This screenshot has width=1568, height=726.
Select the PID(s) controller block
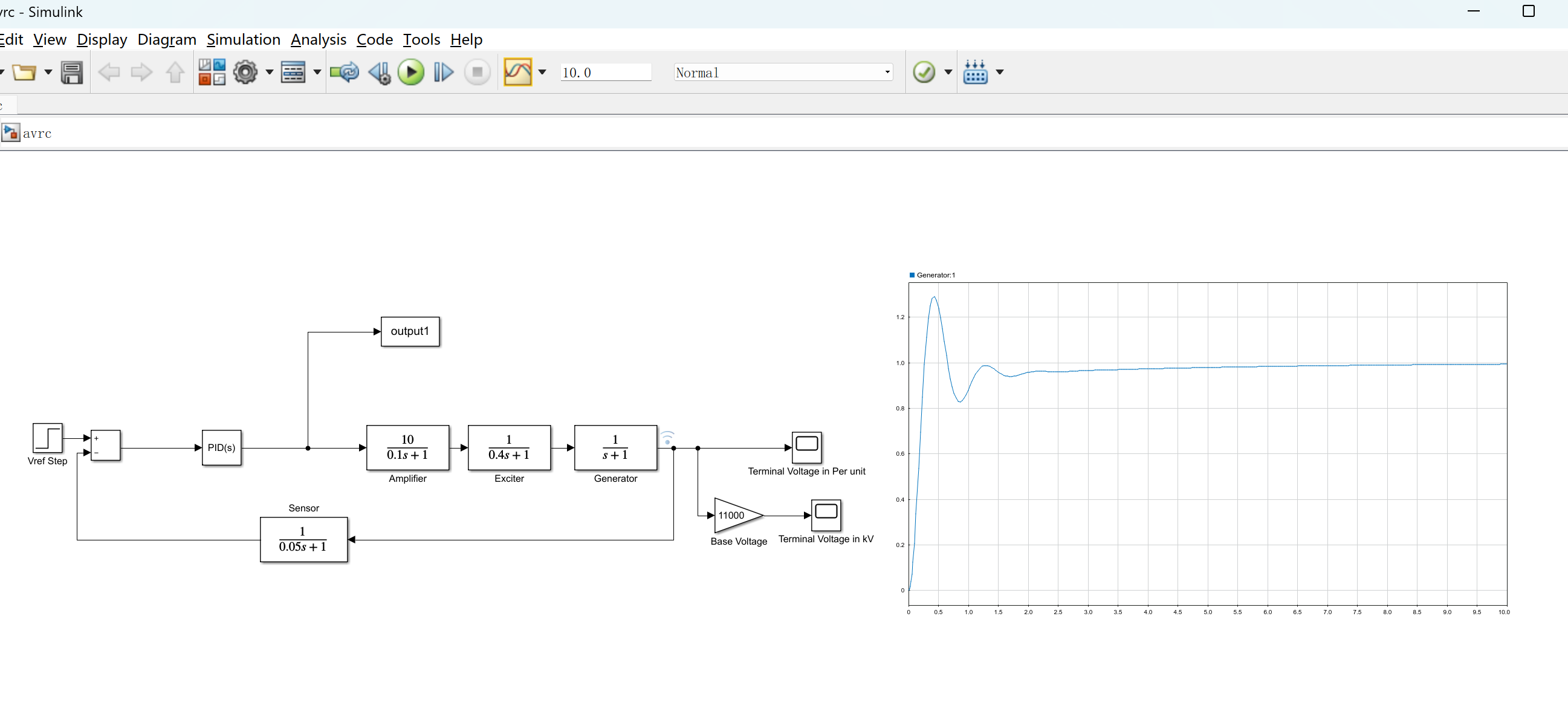221,447
